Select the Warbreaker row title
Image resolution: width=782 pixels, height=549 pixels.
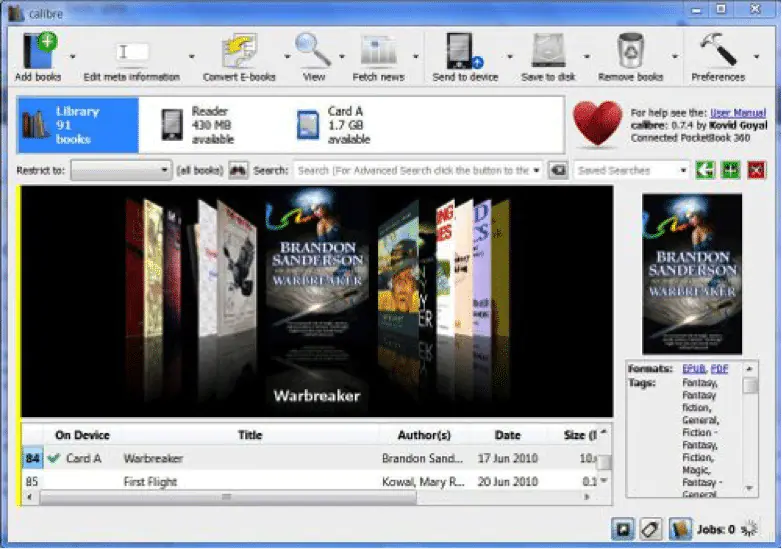point(153,459)
